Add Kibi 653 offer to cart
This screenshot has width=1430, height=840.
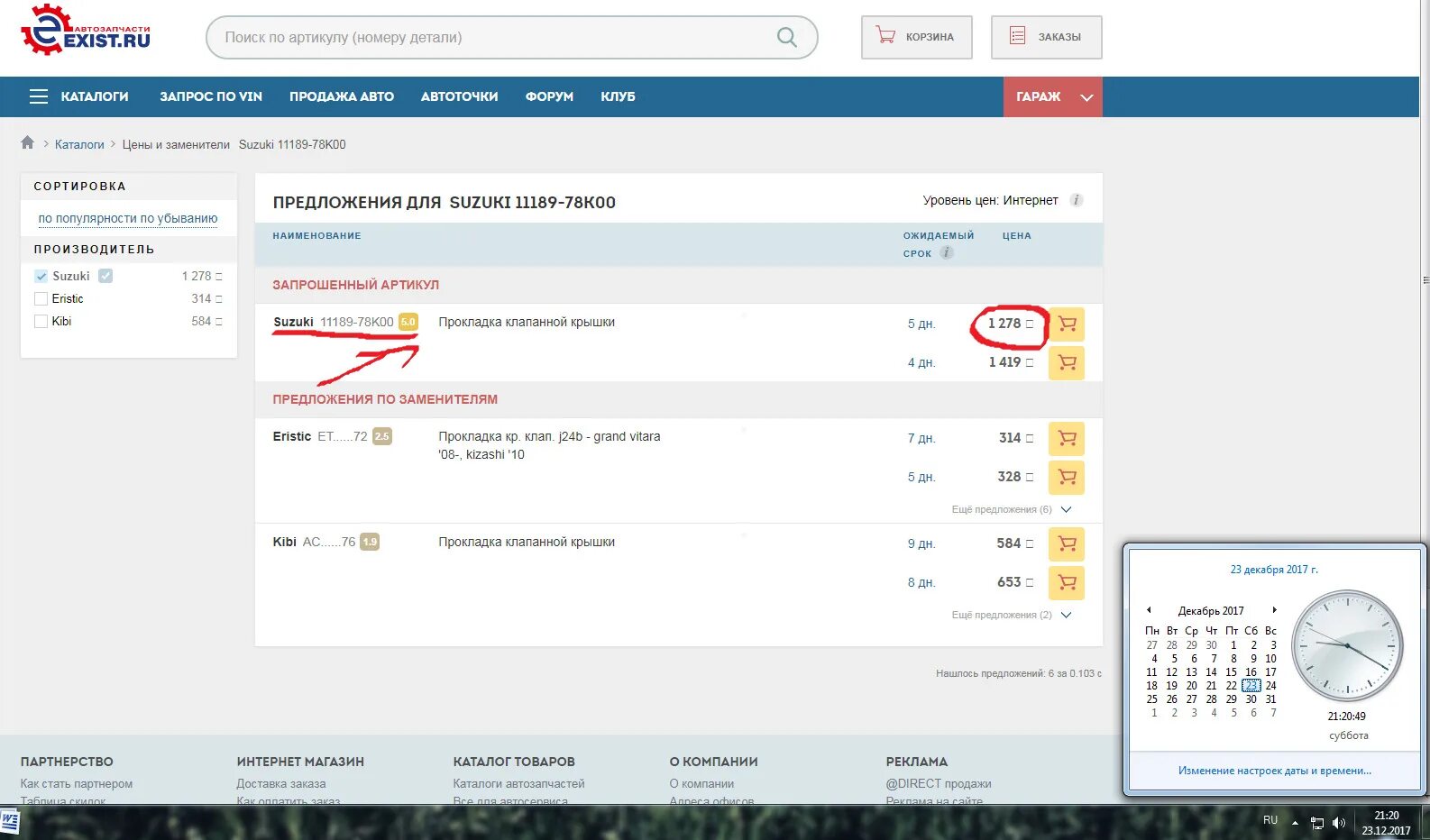click(x=1067, y=582)
